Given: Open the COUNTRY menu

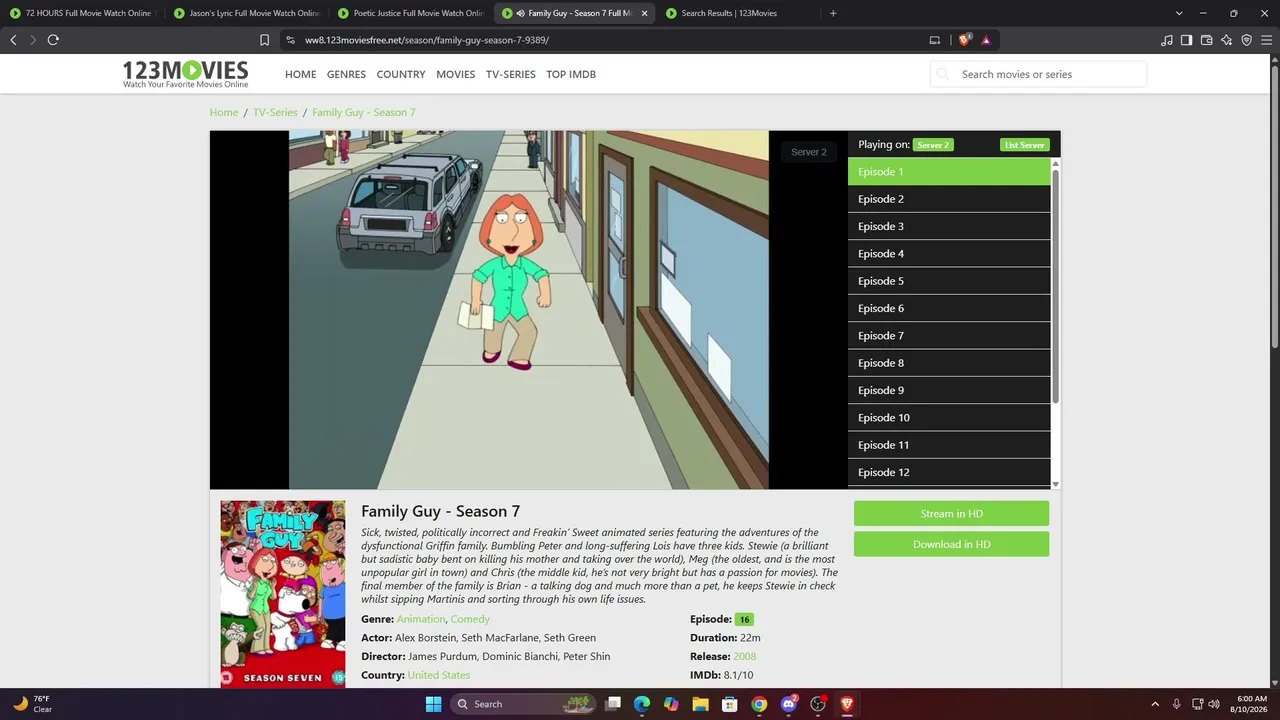Looking at the screenshot, I should [401, 74].
